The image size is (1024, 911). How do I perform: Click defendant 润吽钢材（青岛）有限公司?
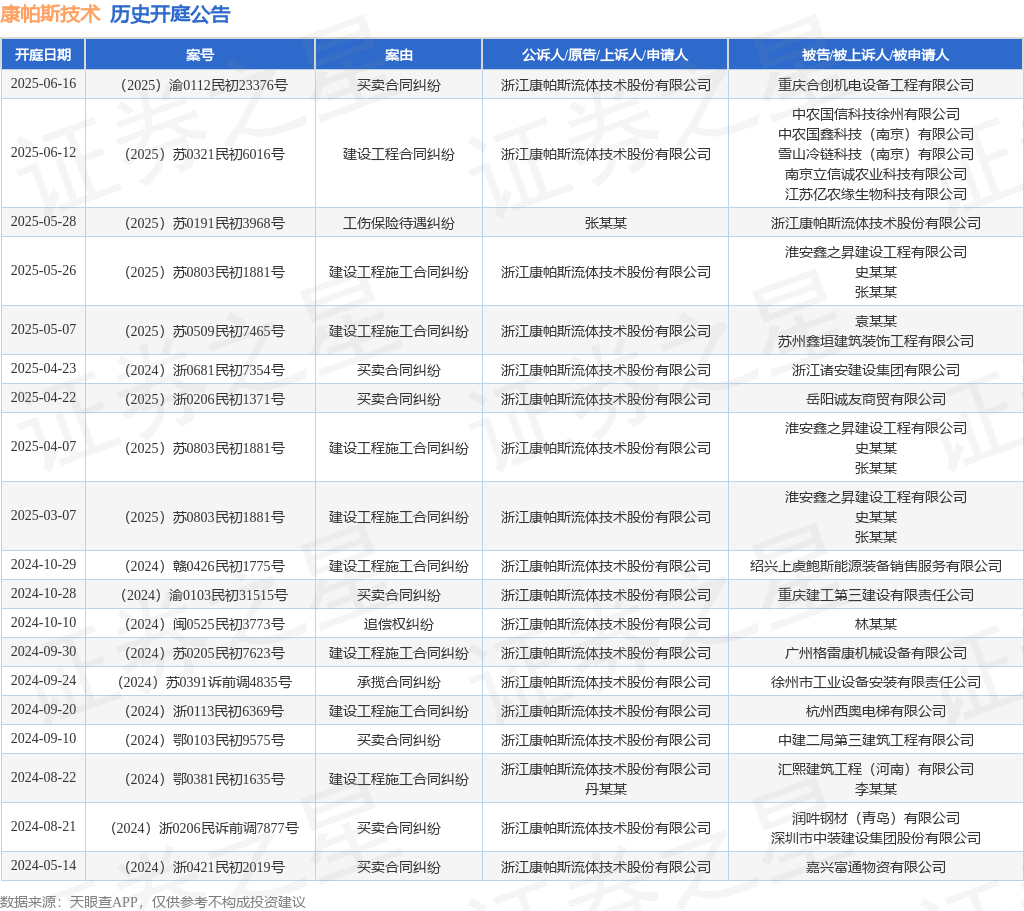[x=876, y=818]
